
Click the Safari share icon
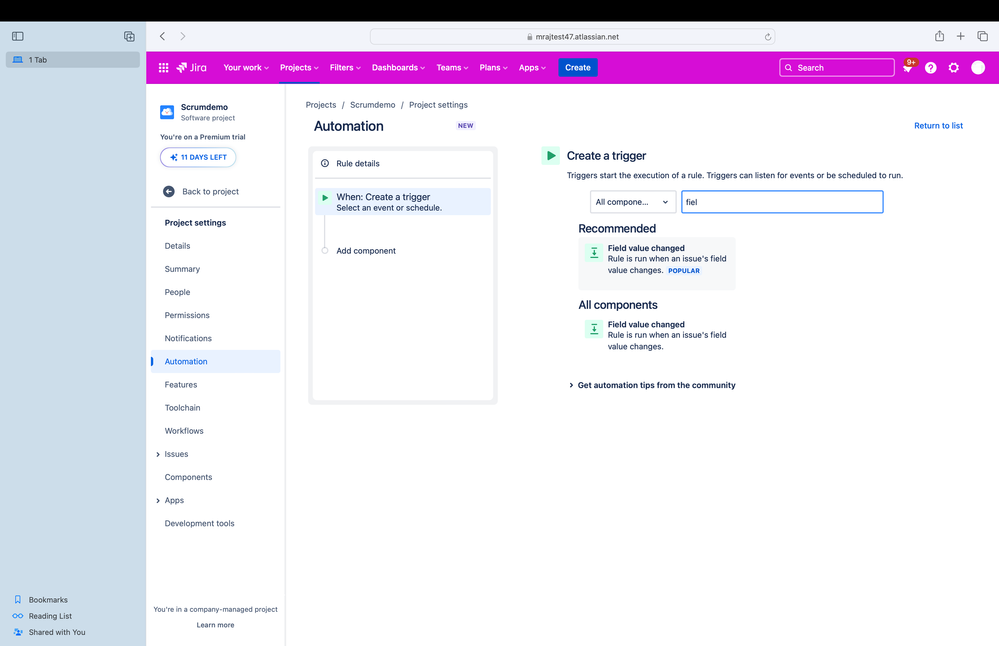(939, 36)
